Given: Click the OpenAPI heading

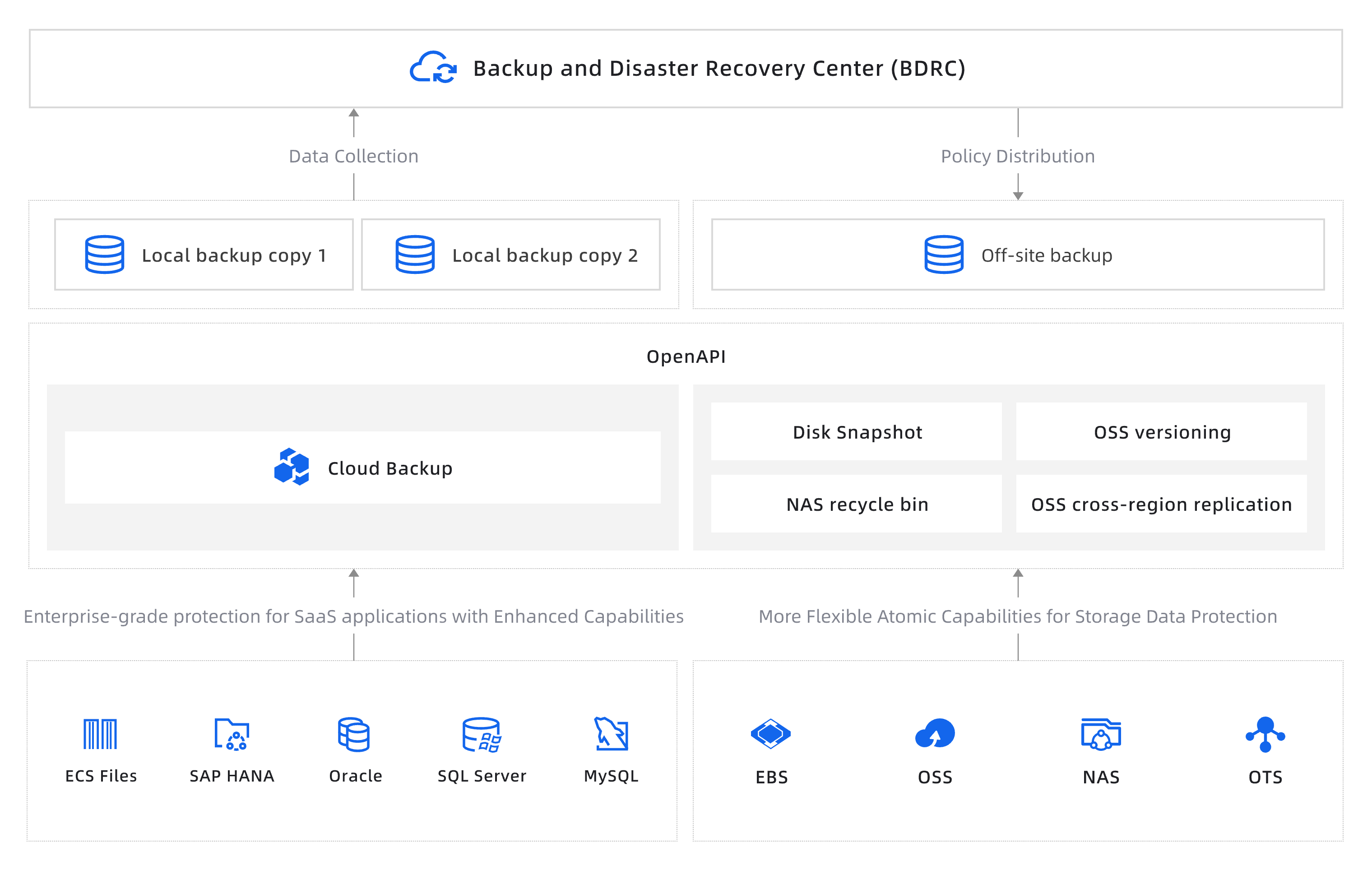Looking at the screenshot, I should pos(686,356).
